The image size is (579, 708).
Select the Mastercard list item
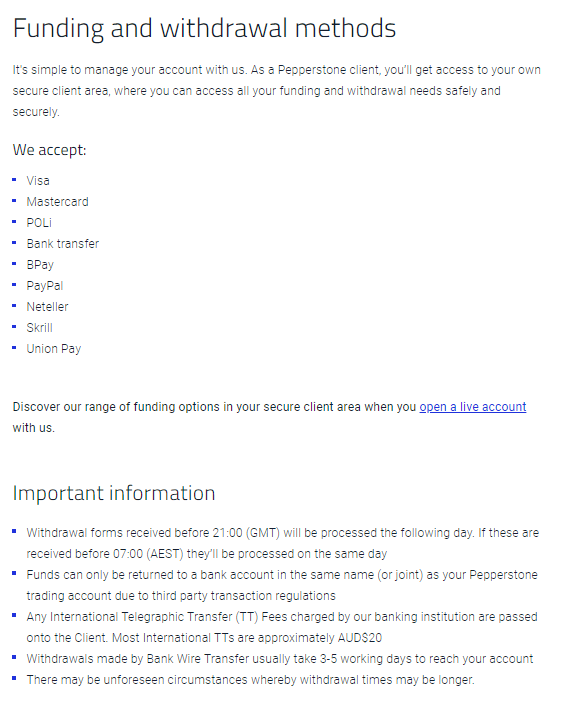tap(57, 202)
